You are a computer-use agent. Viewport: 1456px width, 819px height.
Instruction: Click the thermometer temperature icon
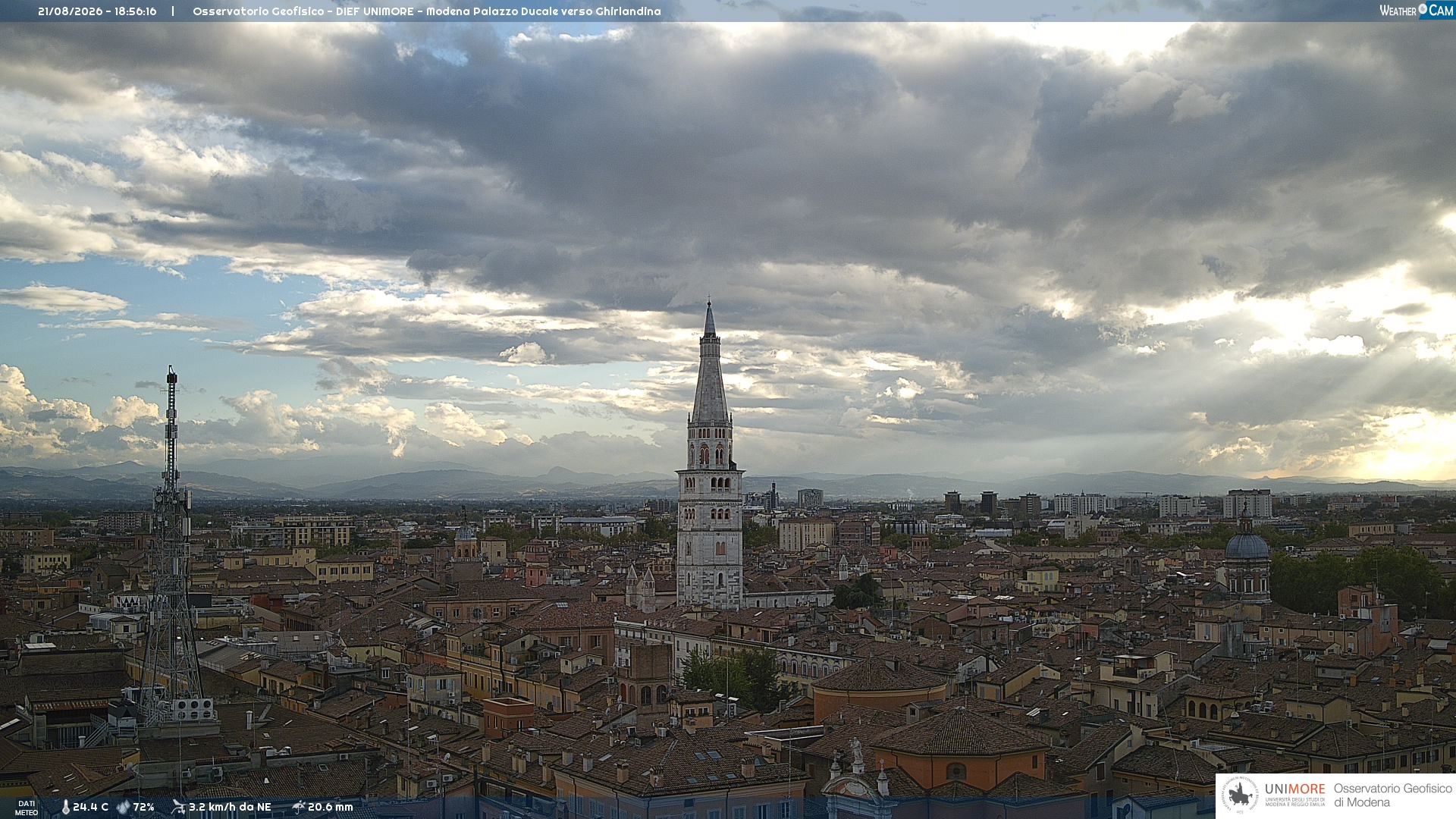(66, 808)
